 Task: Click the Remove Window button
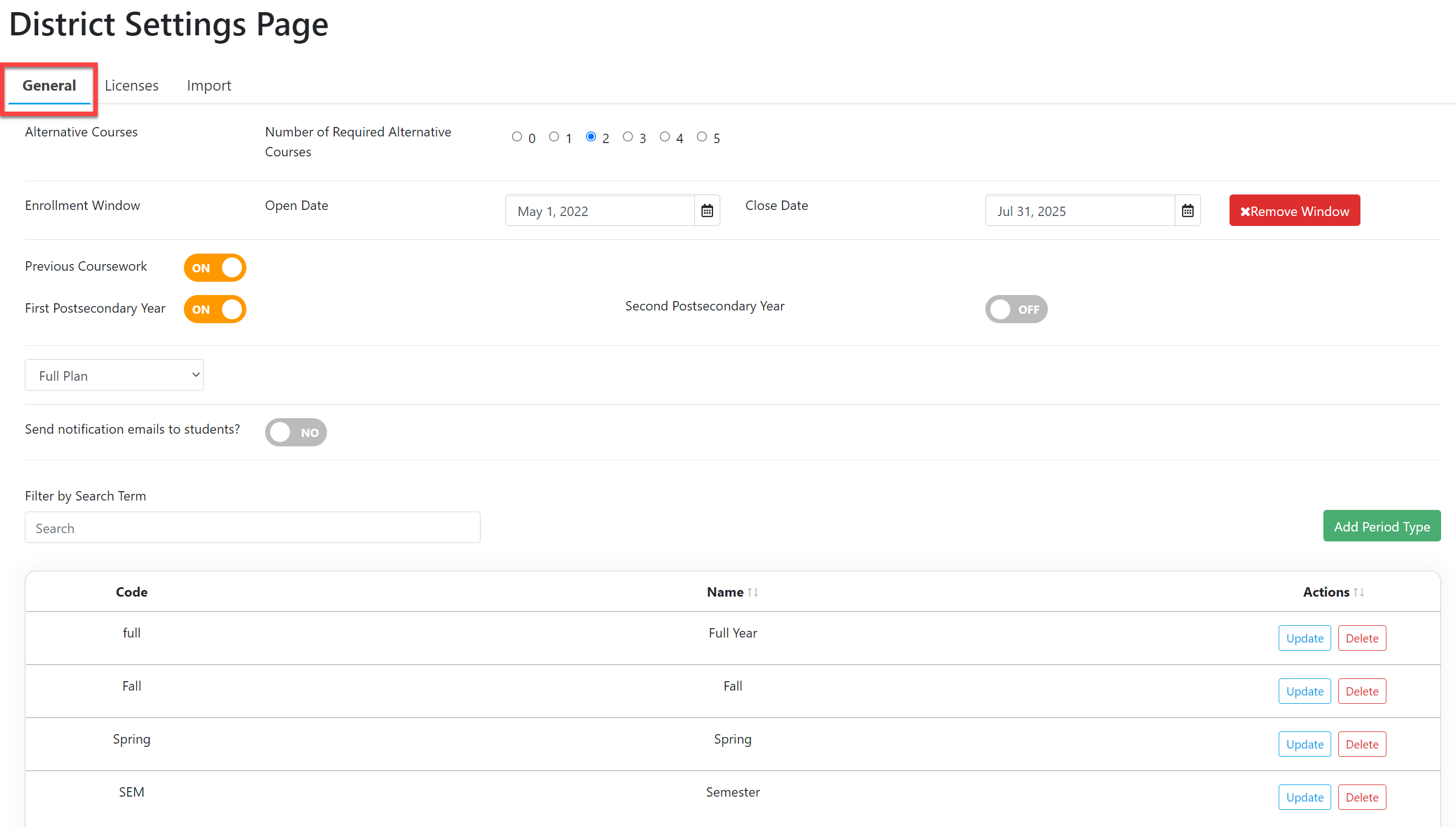coord(1294,210)
